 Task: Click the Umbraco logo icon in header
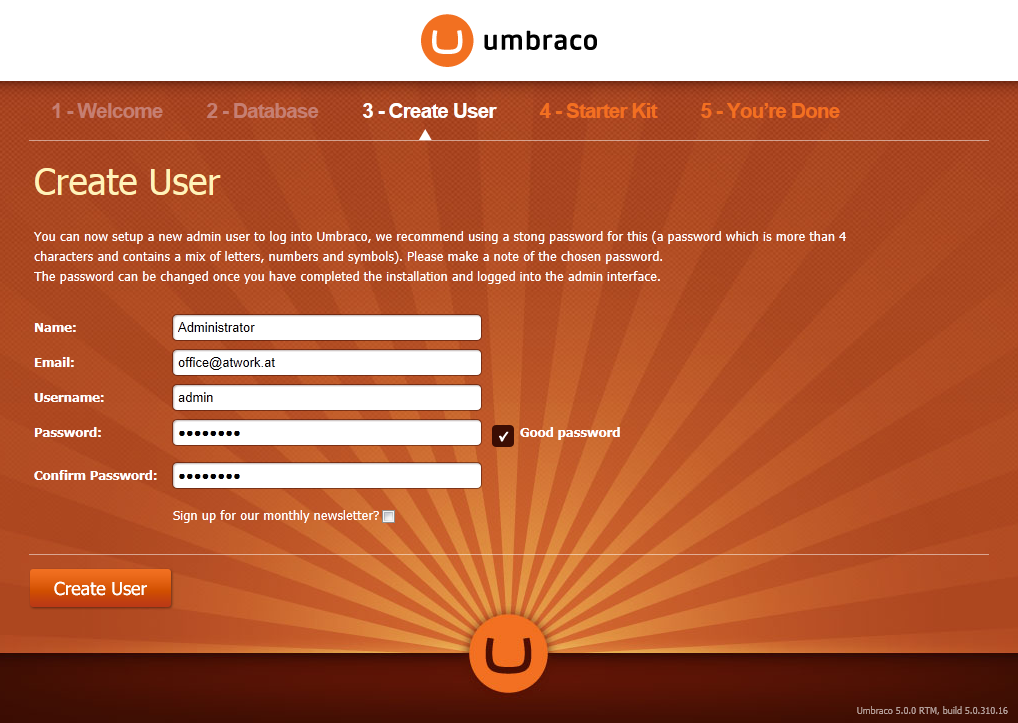coord(447,40)
